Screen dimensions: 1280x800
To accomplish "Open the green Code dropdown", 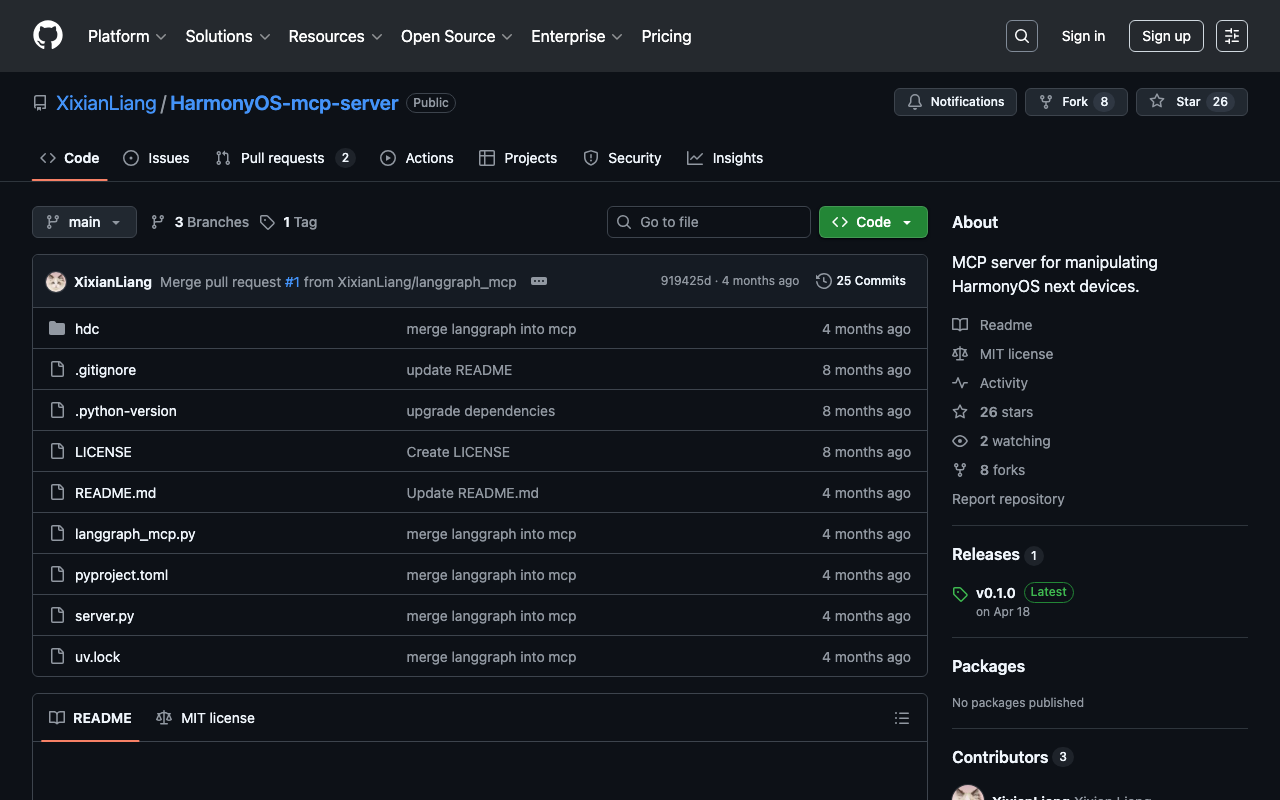I will click(872, 222).
